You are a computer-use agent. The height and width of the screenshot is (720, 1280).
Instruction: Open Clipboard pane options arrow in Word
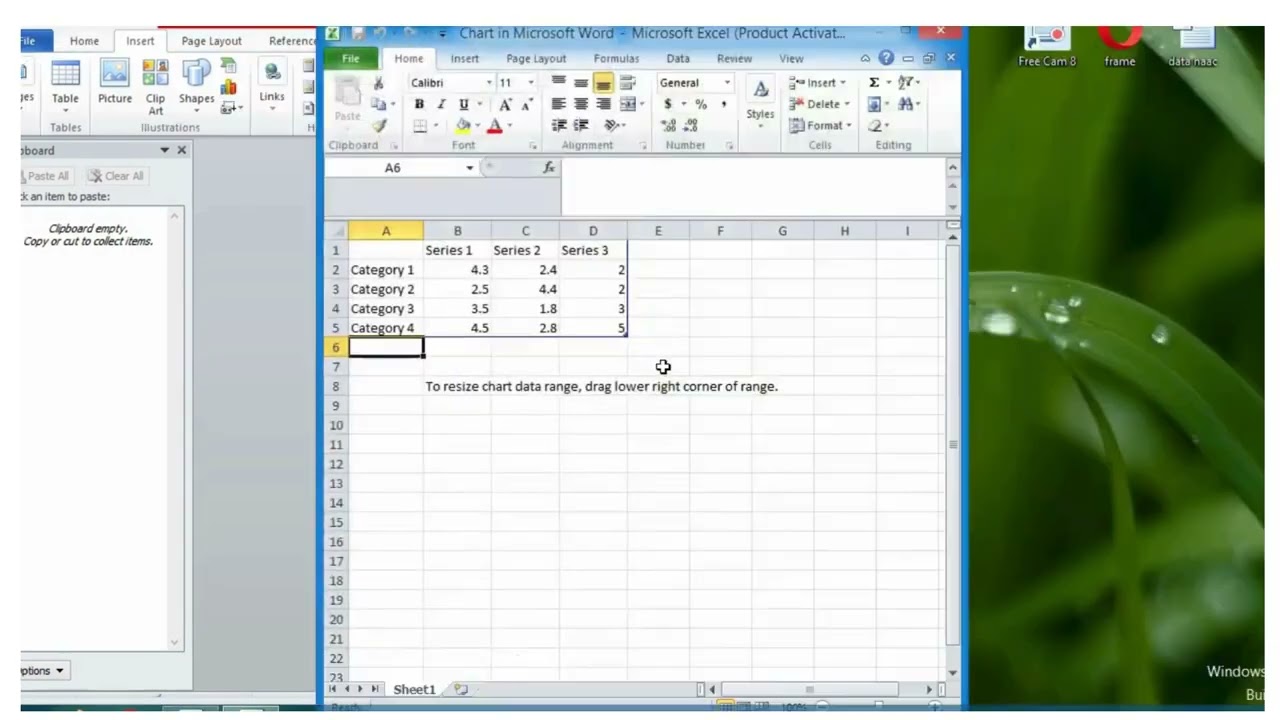point(164,150)
